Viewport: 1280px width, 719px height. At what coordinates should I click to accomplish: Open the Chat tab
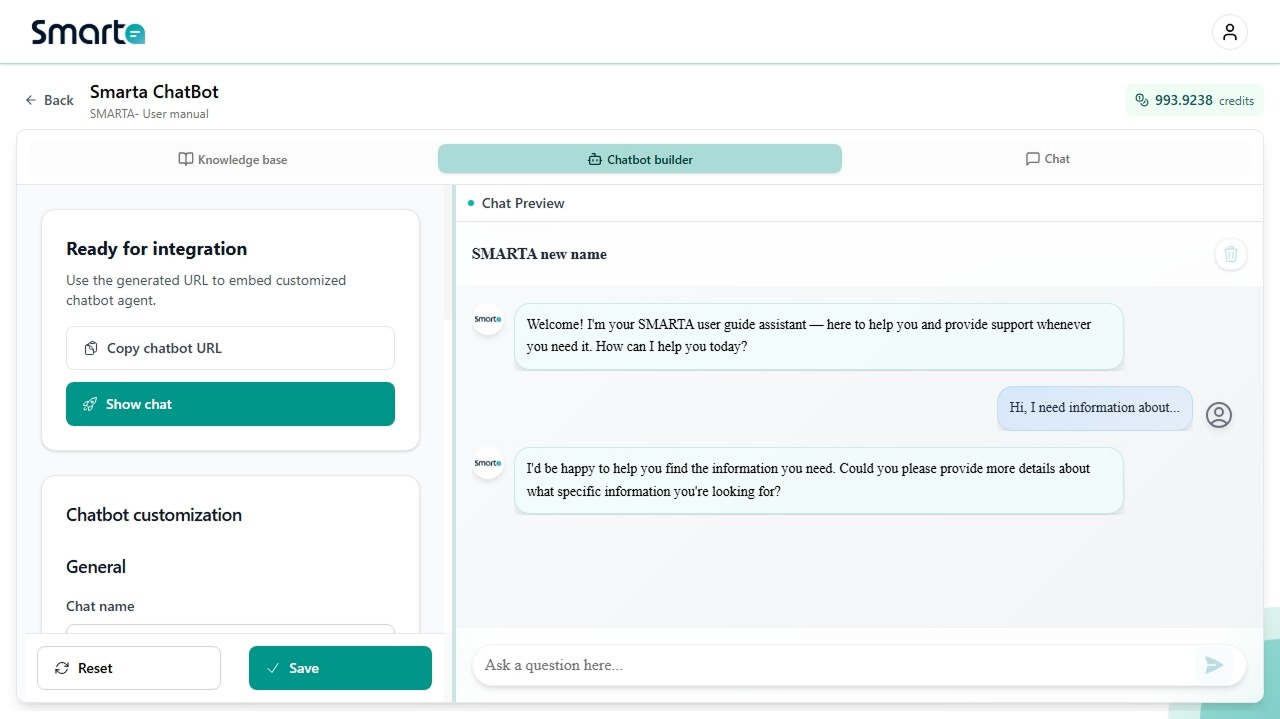point(1047,159)
